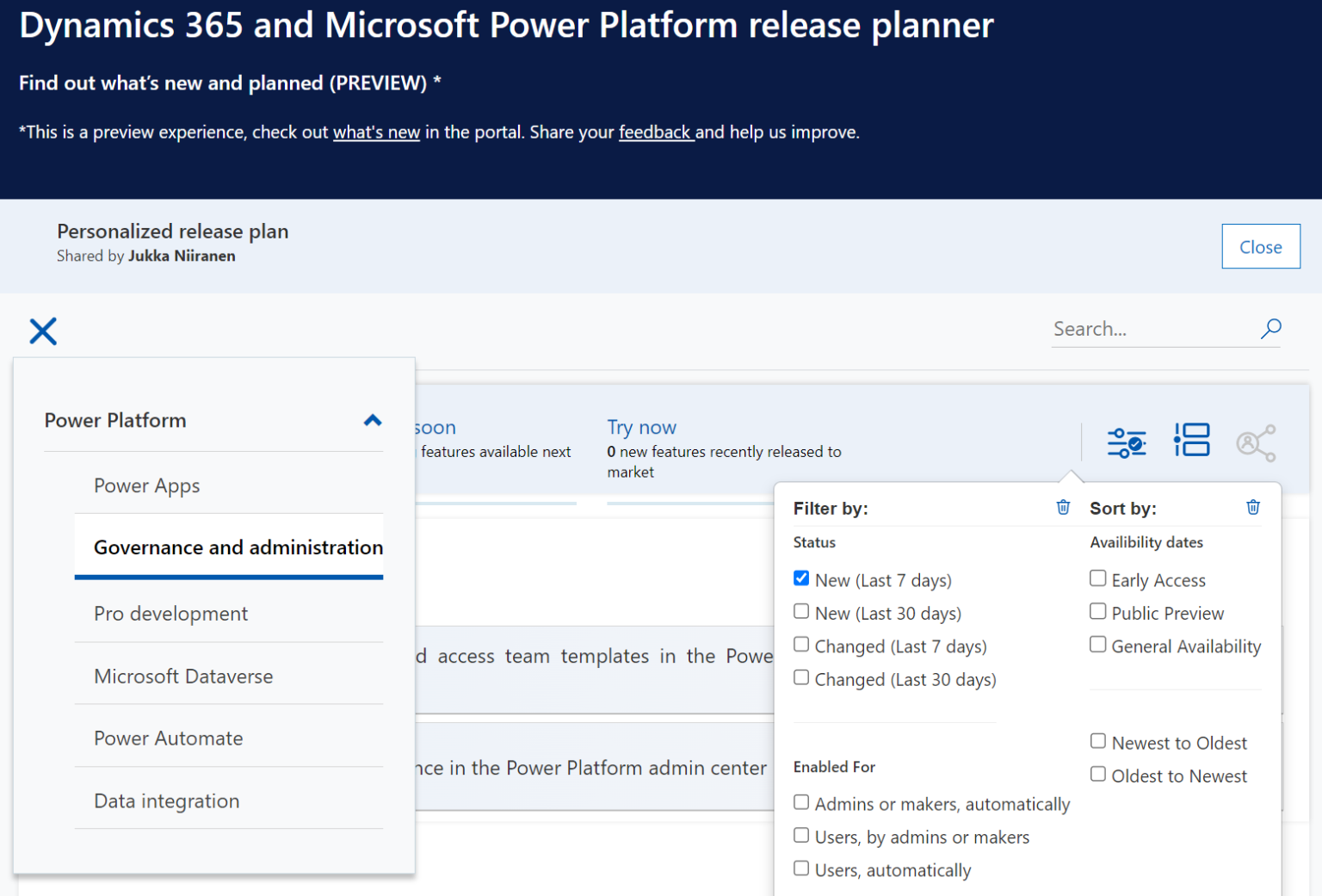The width and height of the screenshot is (1322, 896).
Task: Click the Personalized release plan title
Action: pos(173,231)
